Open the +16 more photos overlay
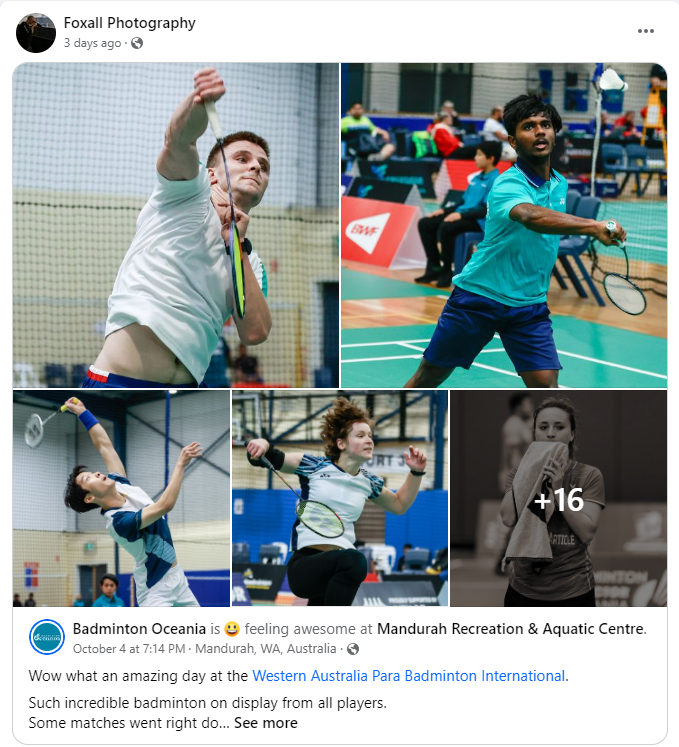 click(558, 498)
